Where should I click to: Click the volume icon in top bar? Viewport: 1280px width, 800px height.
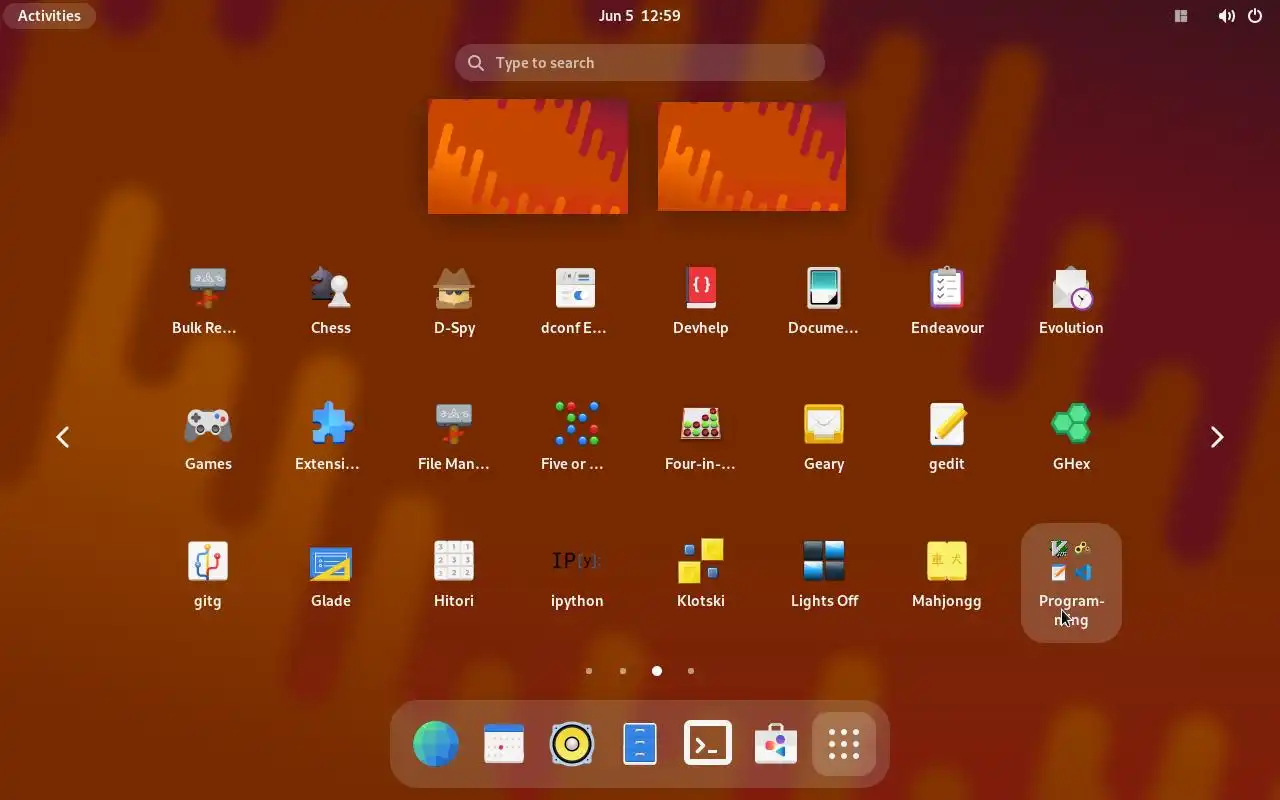coord(1226,16)
